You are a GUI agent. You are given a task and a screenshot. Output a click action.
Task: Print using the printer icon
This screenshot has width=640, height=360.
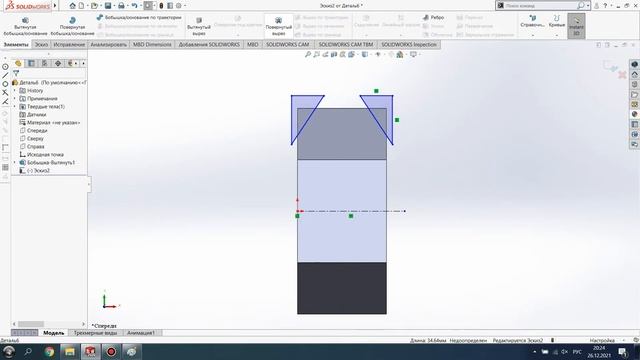(121, 6)
